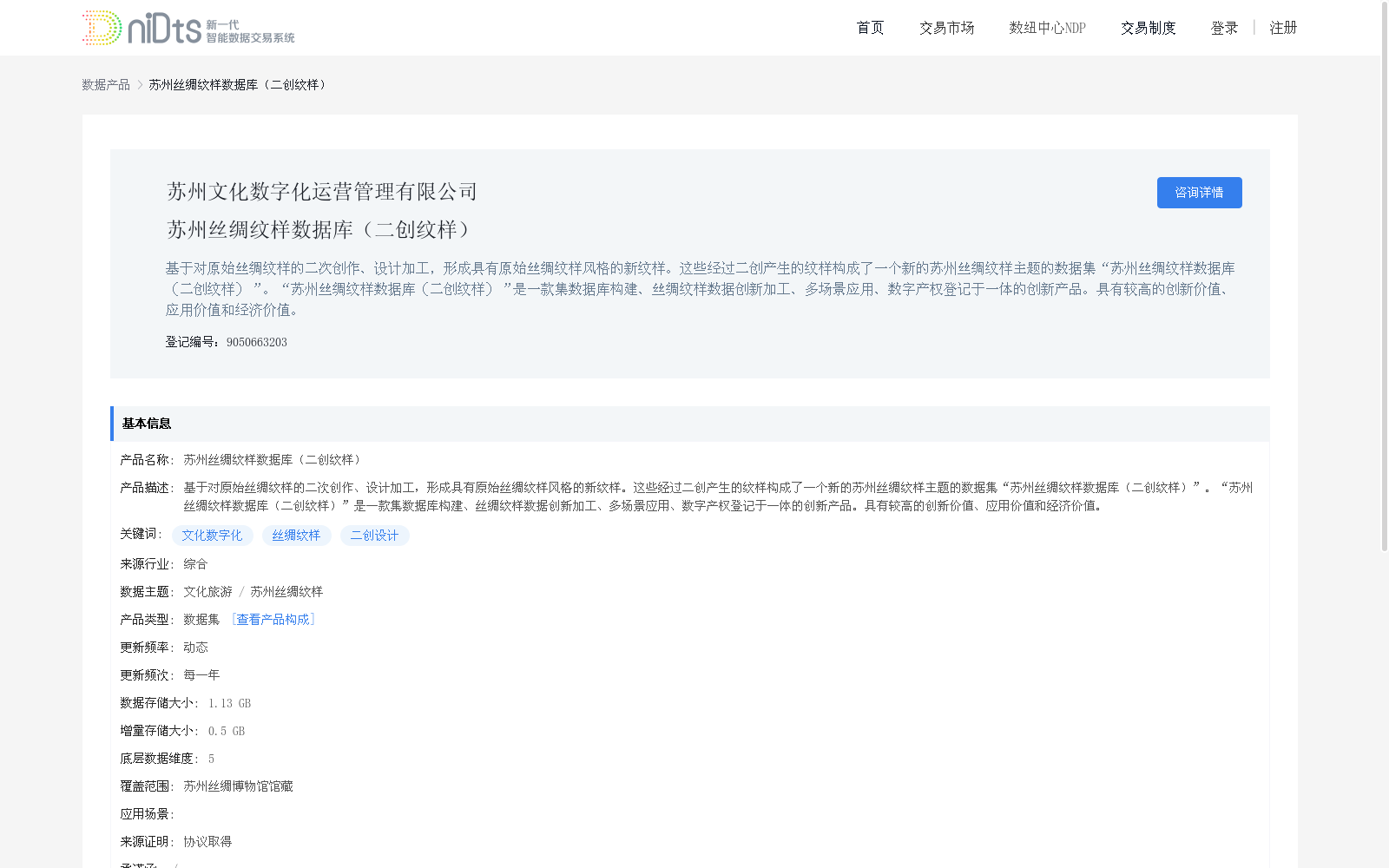This screenshot has height=868, width=1389.
Task: Click the page vertical scrollbar
Action: [1385, 278]
